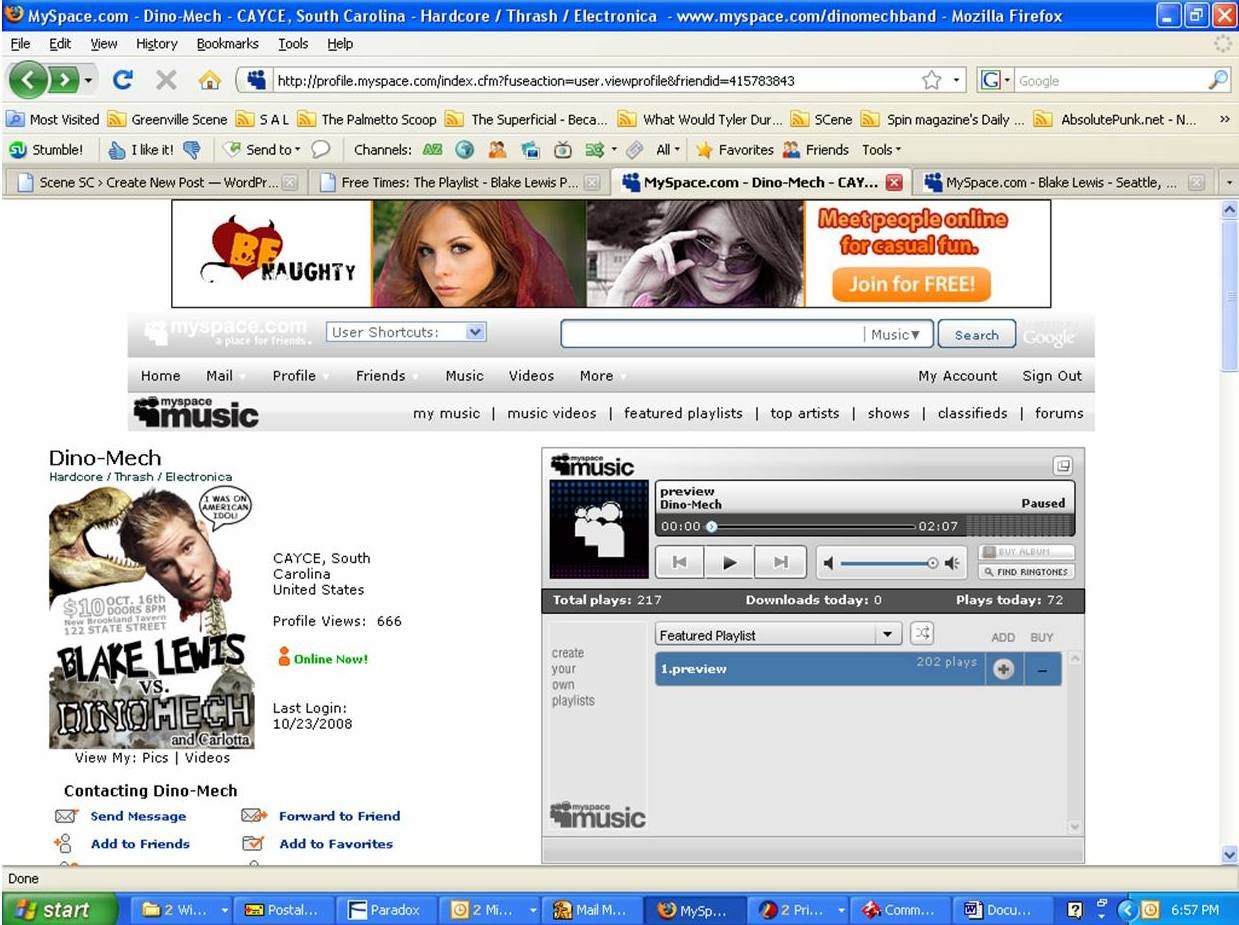The image size is (1239, 925).
Task: Click the loud speaker icon in player
Action: [951, 563]
